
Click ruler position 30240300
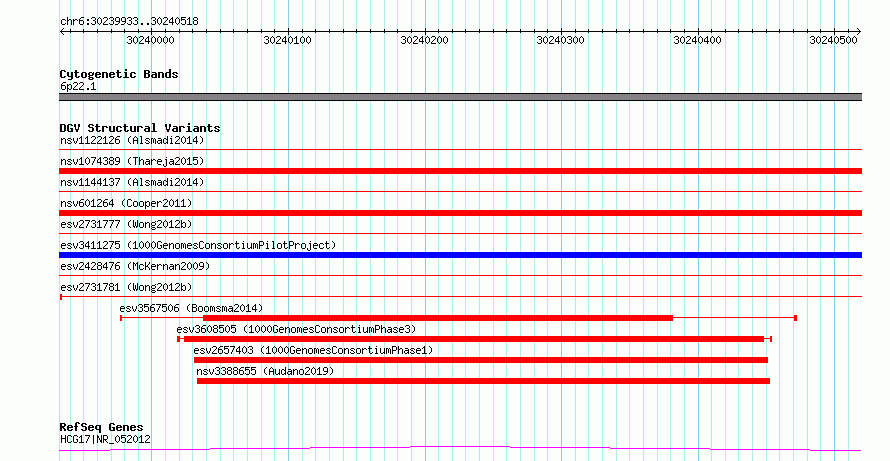click(x=560, y=40)
